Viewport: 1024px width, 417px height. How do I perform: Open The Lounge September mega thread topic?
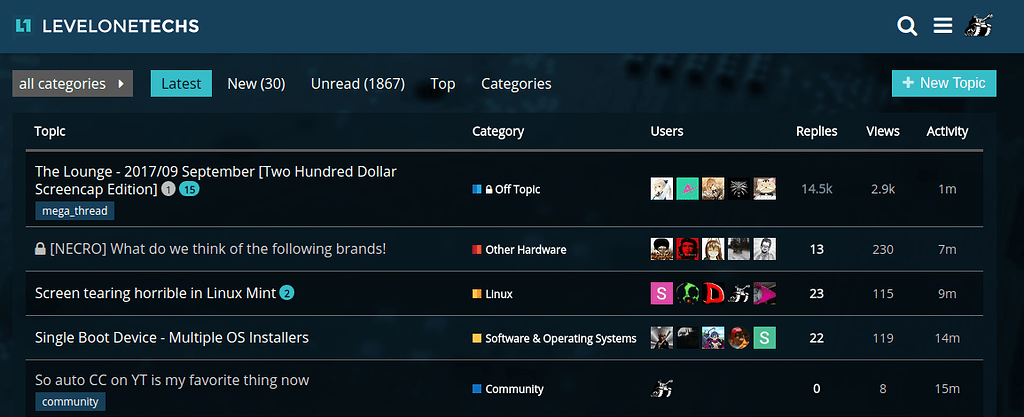pyautogui.click(x=216, y=180)
